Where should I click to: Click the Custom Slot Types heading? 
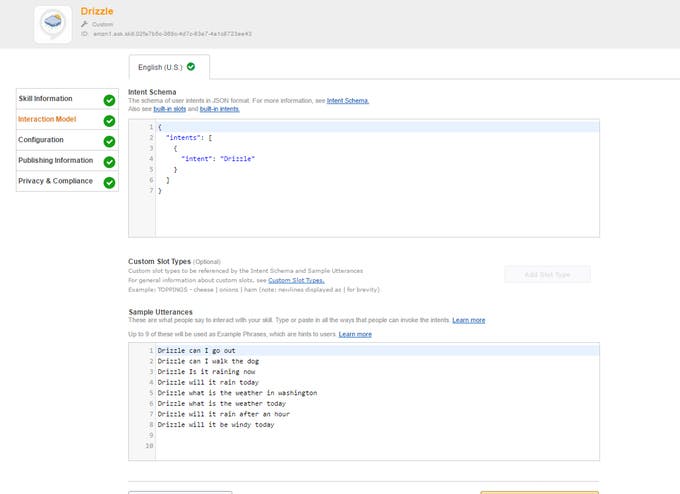pyautogui.click(x=159, y=261)
